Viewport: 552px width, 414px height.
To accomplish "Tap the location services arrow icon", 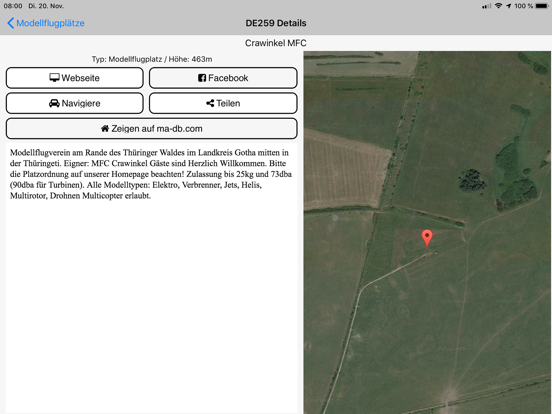I will click(x=509, y=6).
